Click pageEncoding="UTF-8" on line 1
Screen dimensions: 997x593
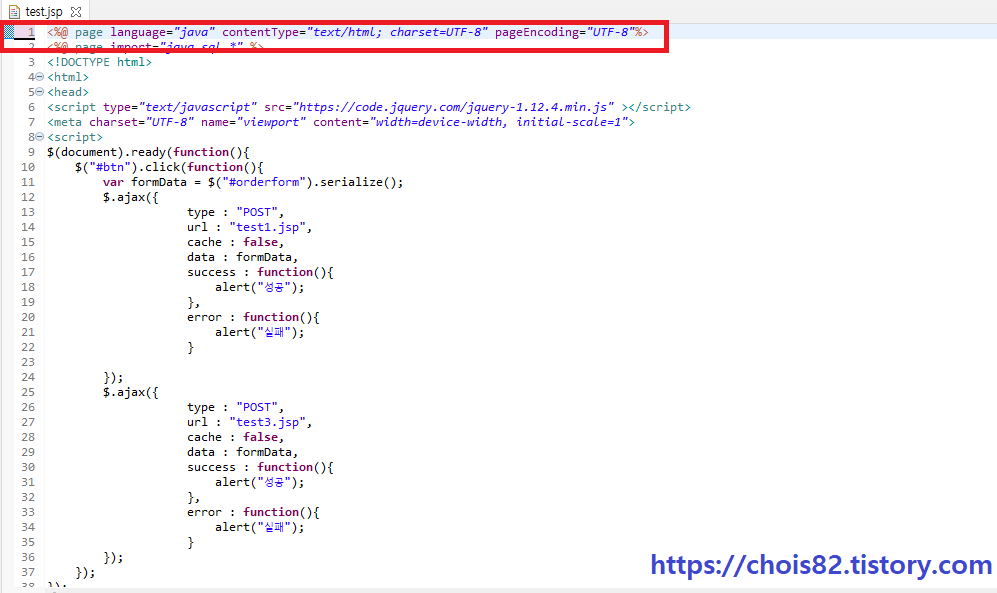coord(565,32)
